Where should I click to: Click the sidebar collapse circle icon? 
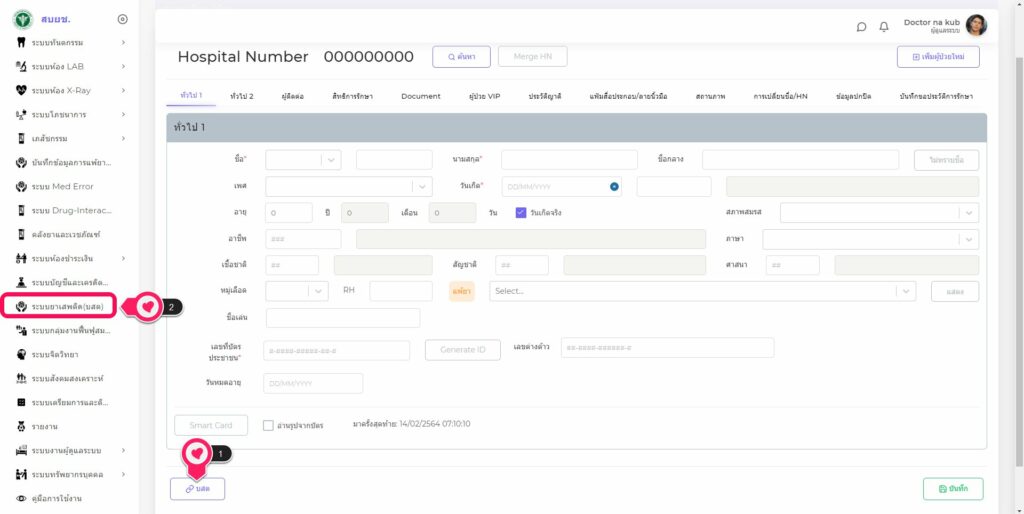coord(122,19)
